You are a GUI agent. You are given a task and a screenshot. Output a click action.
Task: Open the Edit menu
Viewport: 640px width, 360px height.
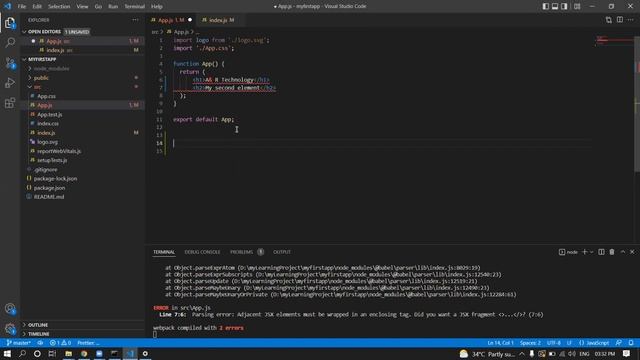point(37,6)
